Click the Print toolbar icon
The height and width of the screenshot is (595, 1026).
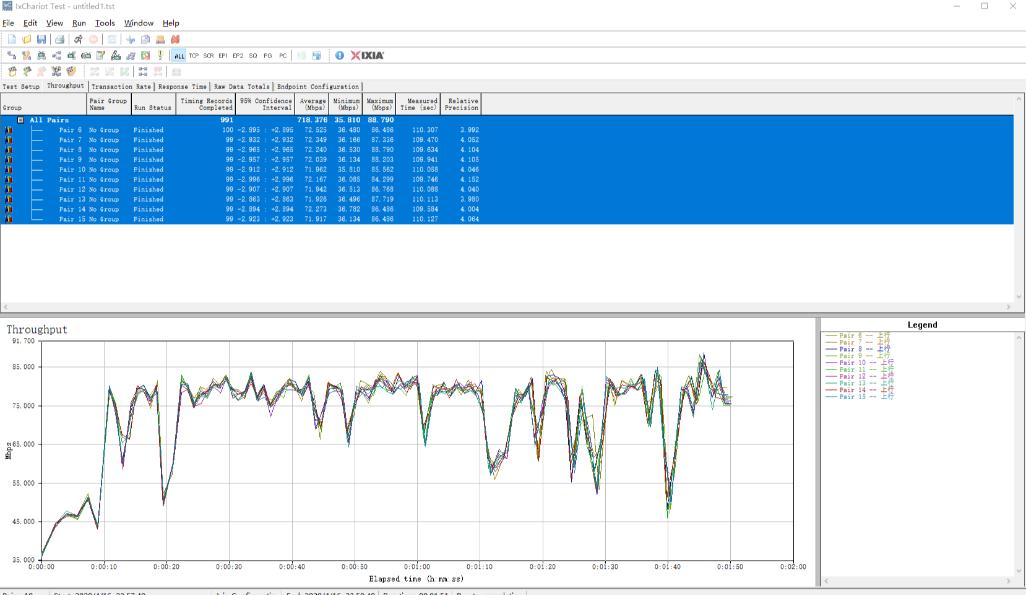pyautogui.click(x=59, y=39)
